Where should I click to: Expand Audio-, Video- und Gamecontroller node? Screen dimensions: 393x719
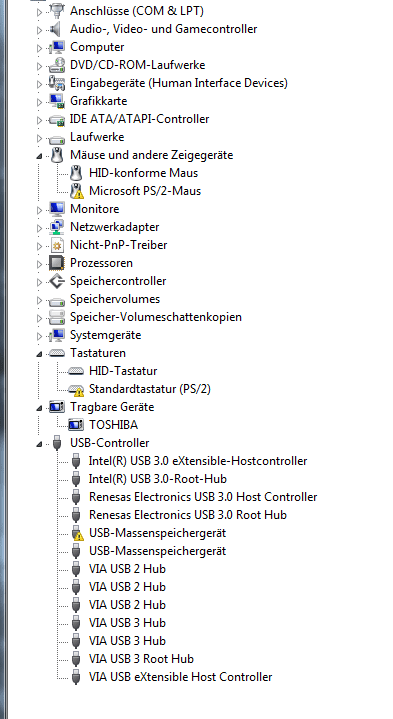(x=39, y=30)
